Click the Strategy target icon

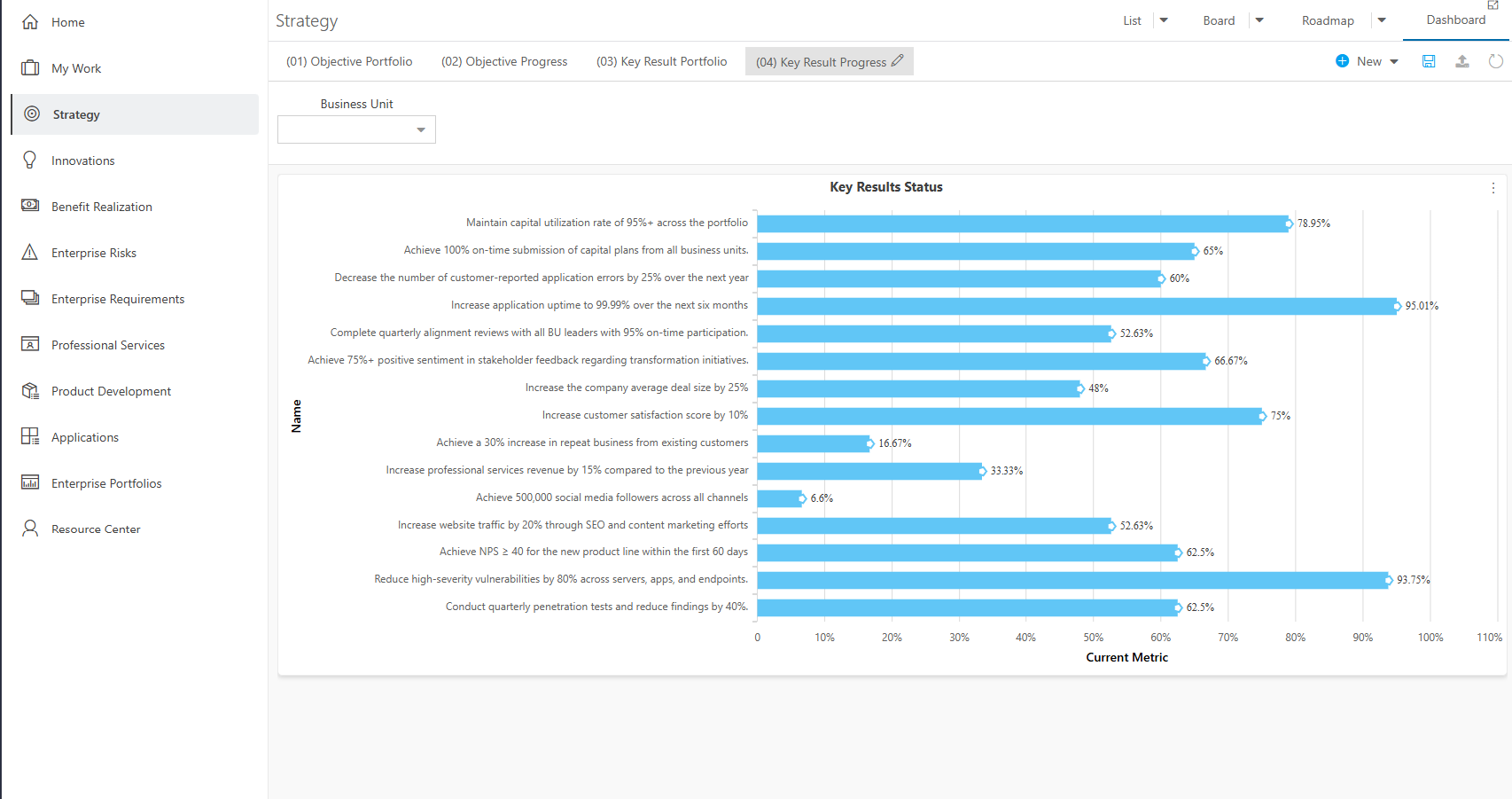(x=32, y=114)
